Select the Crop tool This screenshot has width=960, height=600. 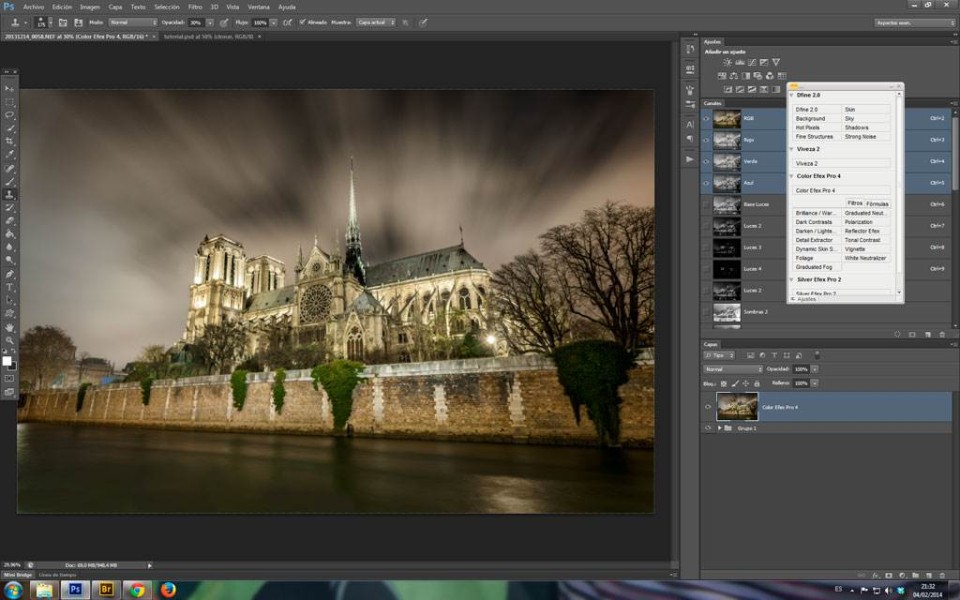(10, 141)
